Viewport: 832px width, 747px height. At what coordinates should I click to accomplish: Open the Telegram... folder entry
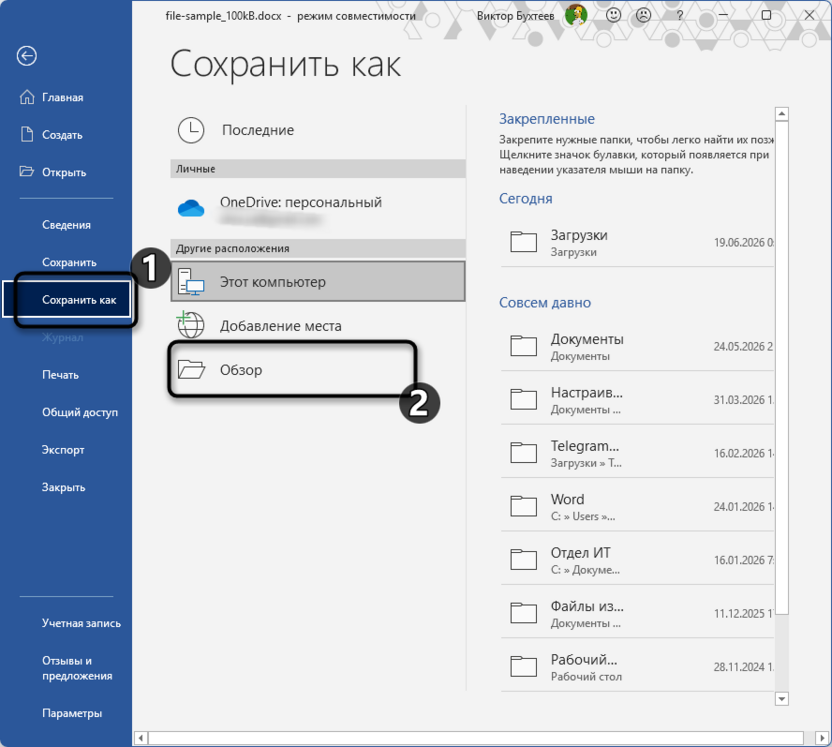(637, 453)
